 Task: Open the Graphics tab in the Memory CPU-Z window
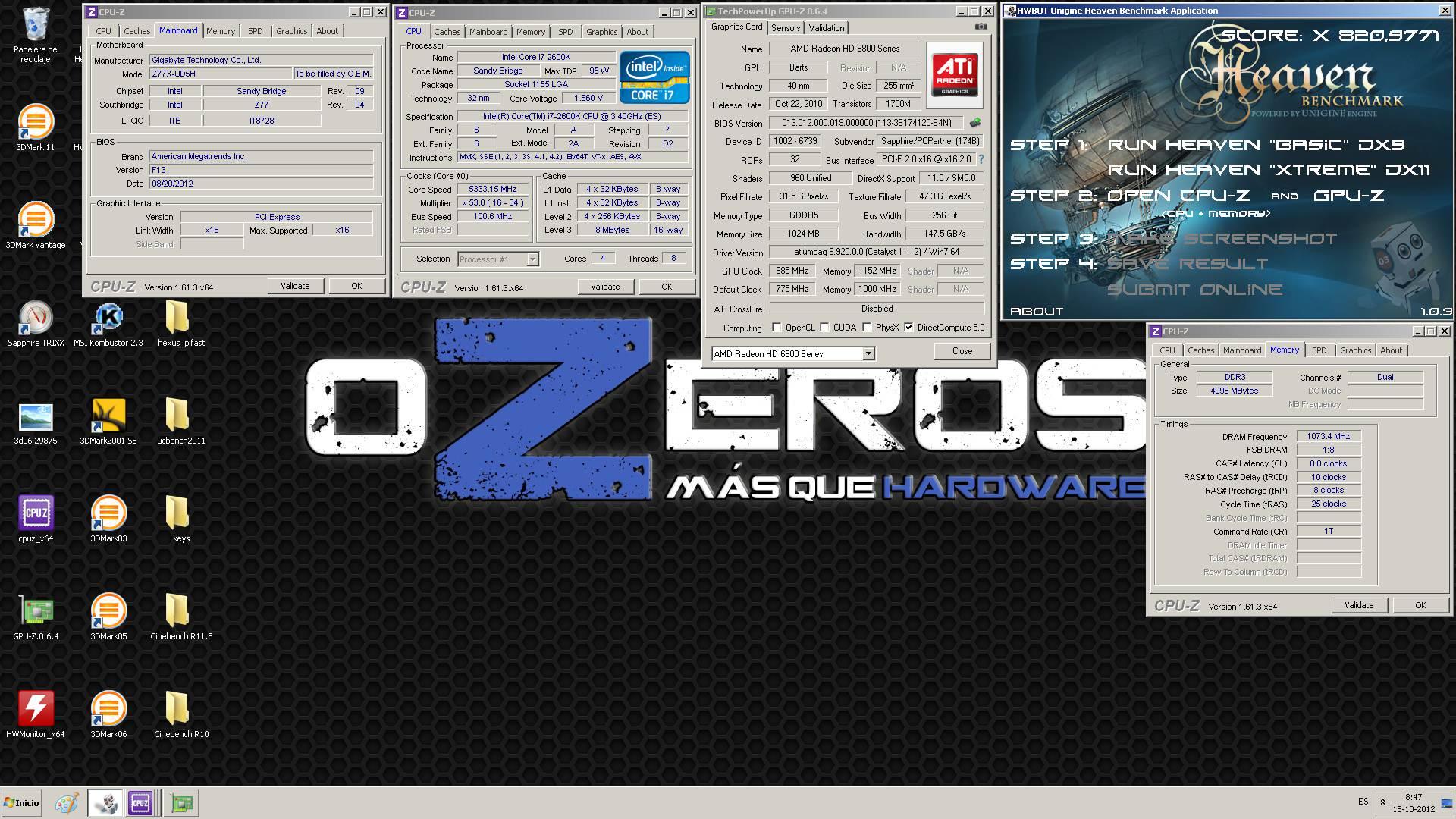click(x=1355, y=350)
